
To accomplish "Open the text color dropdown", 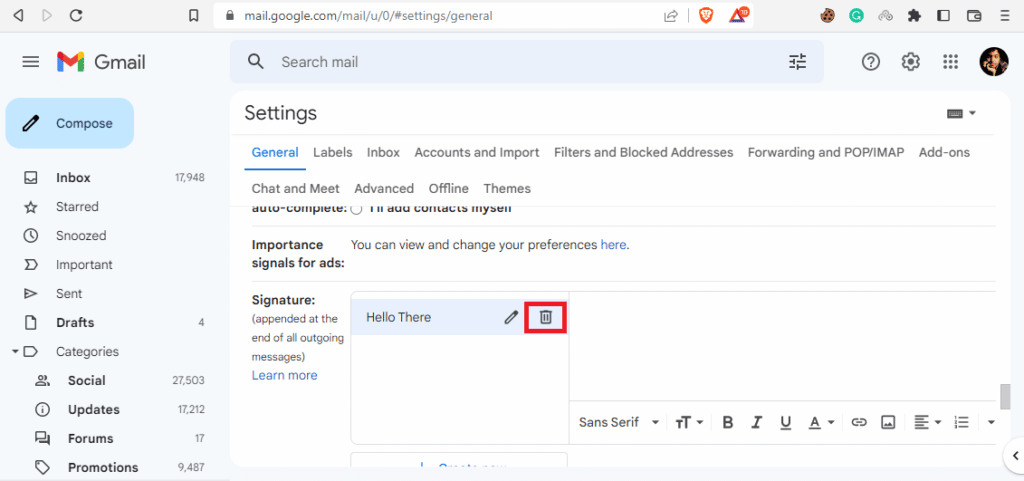I will click(x=822, y=422).
